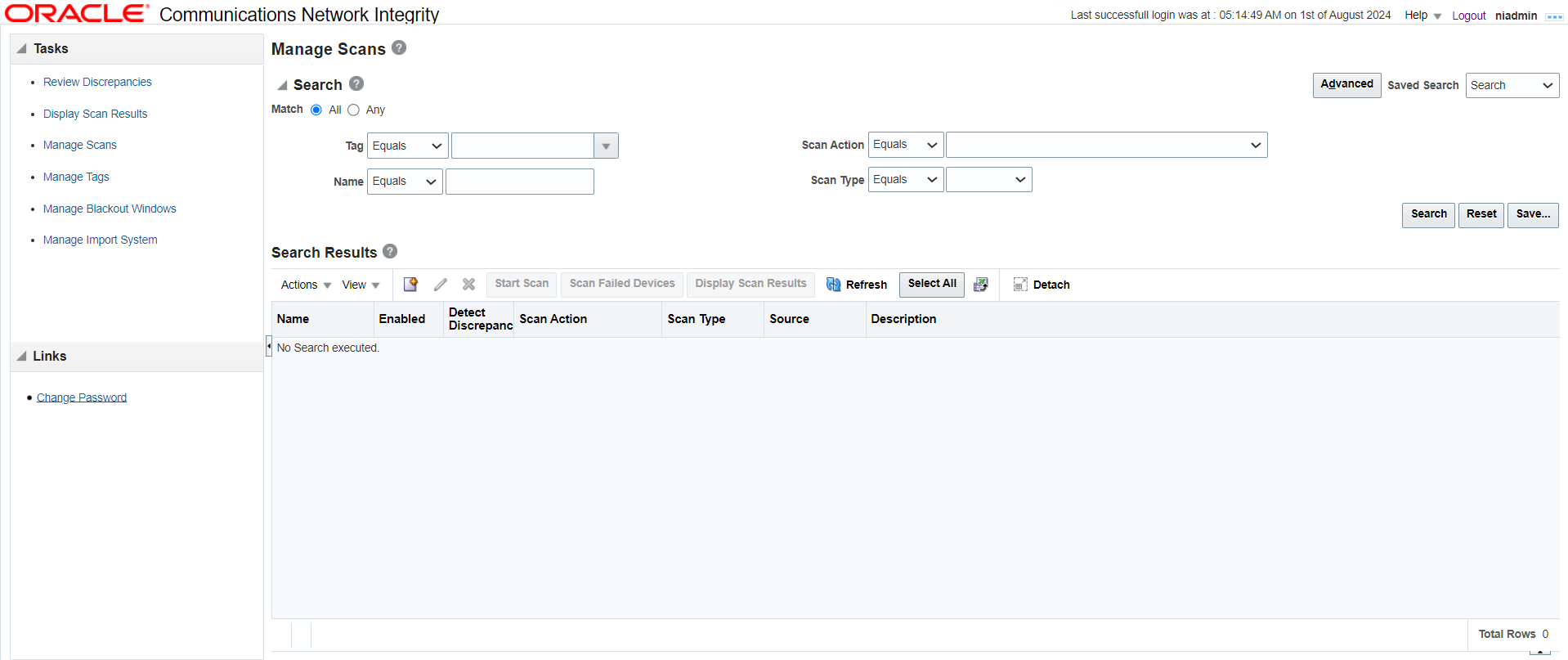
Task: Detach the results table
Action: click(1042, 285)
